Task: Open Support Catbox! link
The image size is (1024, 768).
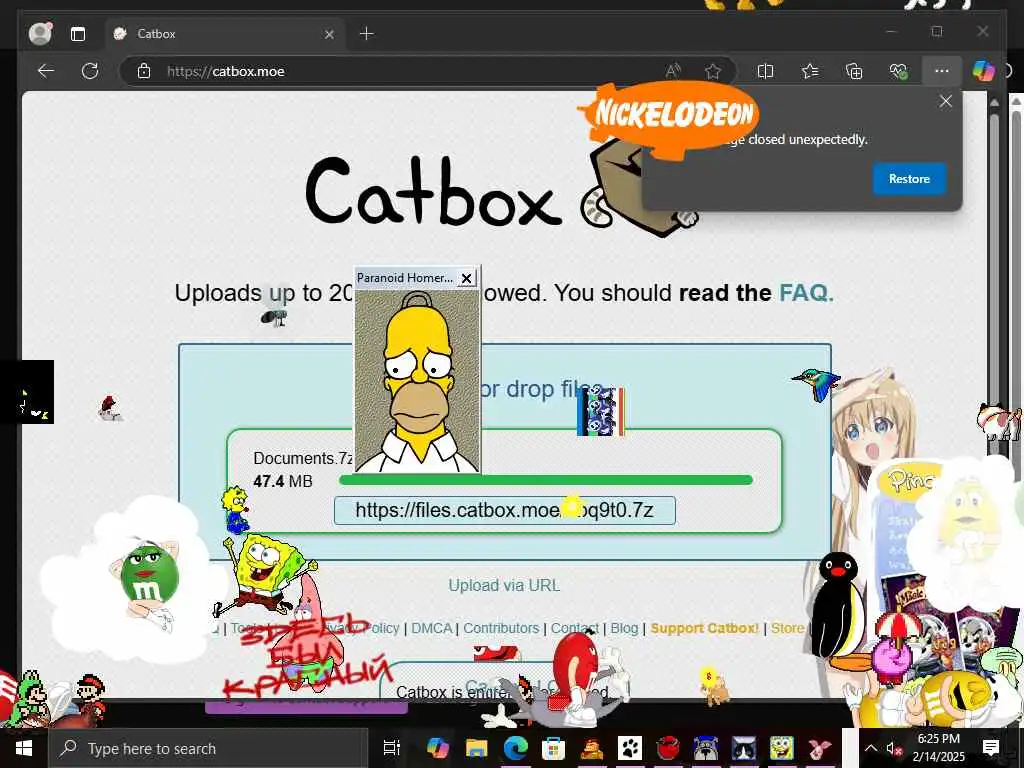Action: coord(704,628)
